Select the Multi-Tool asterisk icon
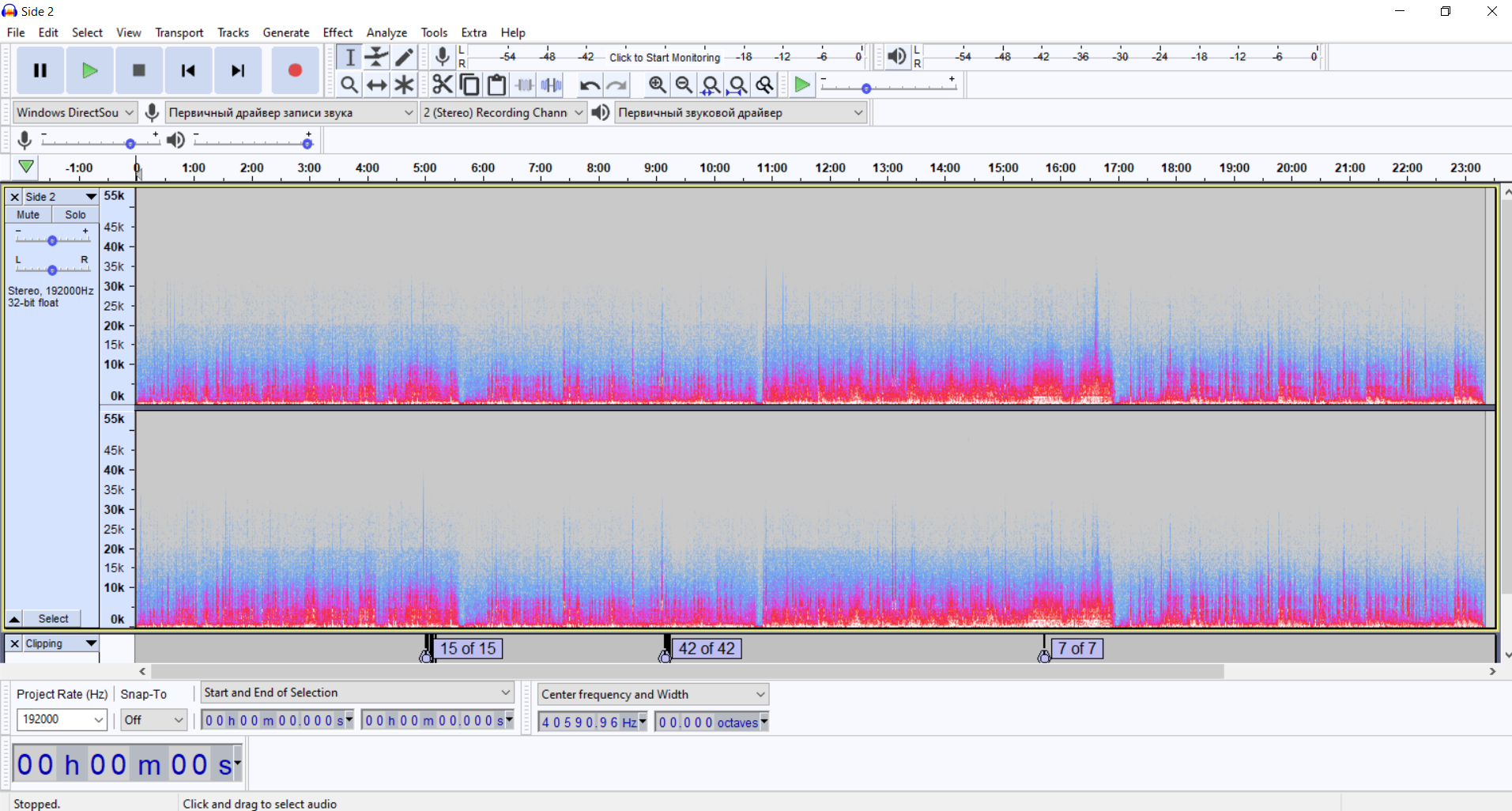 [404, 85]
